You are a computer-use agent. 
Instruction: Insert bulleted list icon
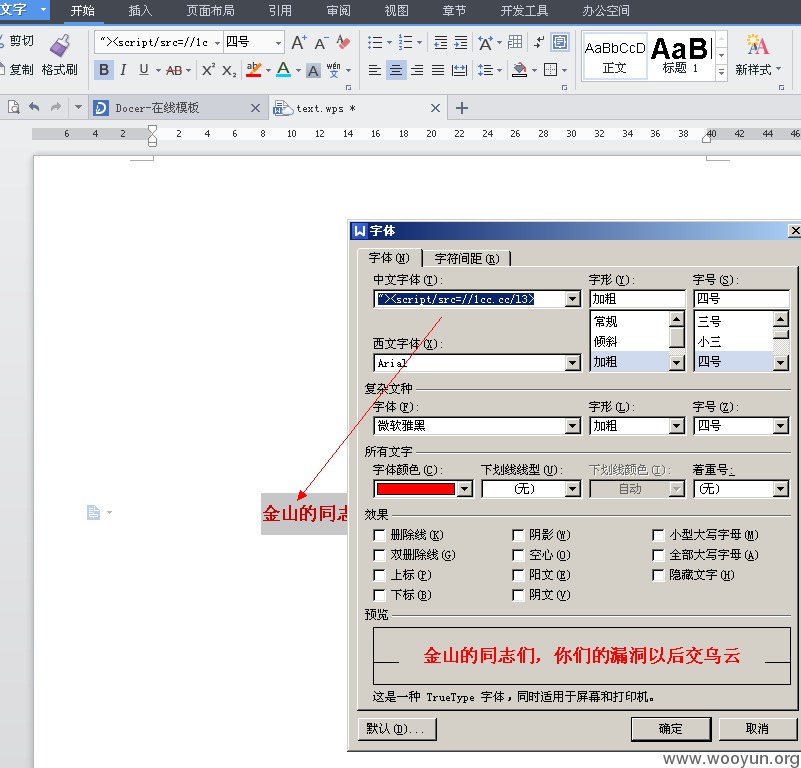375,42
